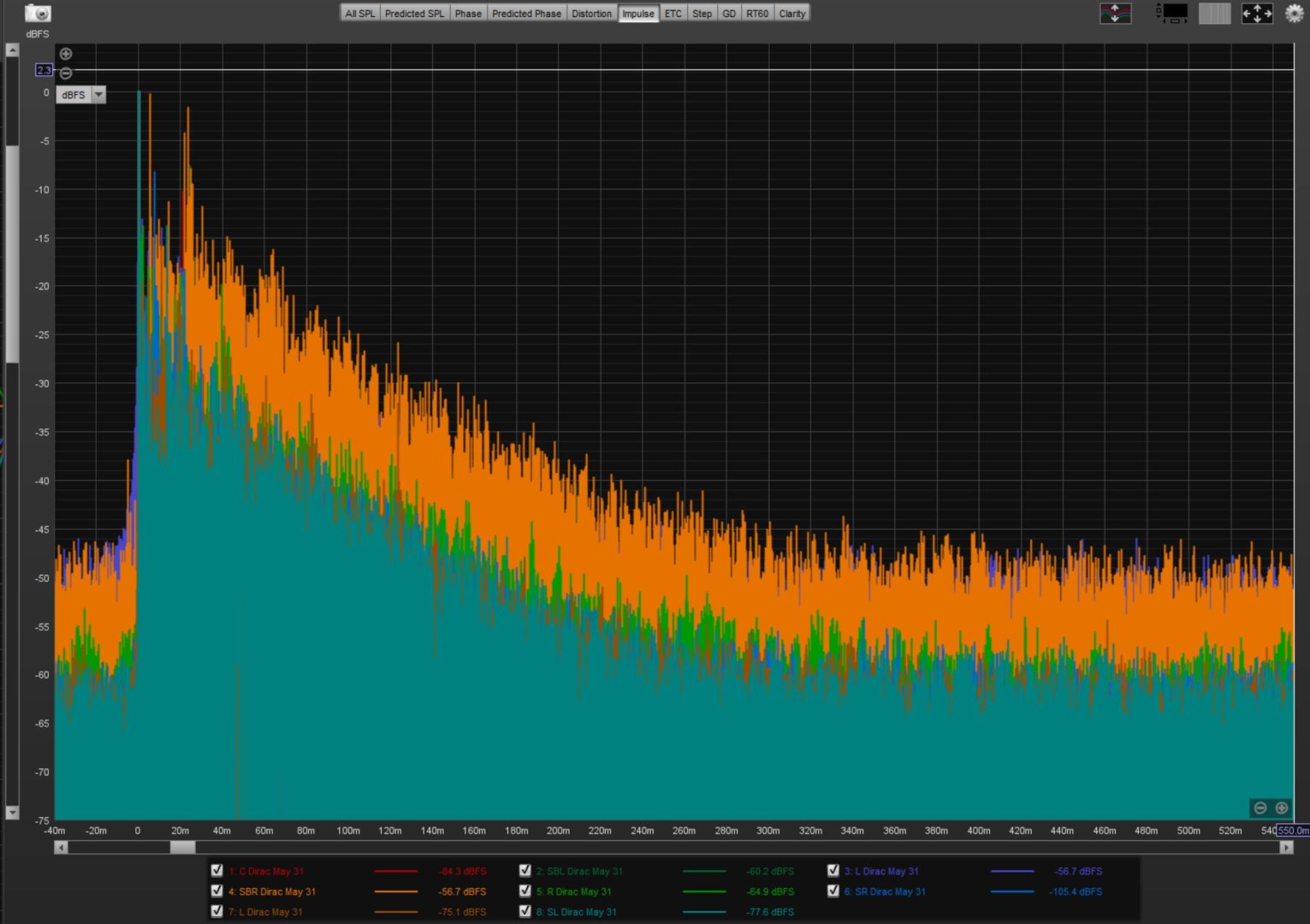Click the grey striped graph area icon
The height and width of the screenshot is (924, 1310).
coord(1214,13)
